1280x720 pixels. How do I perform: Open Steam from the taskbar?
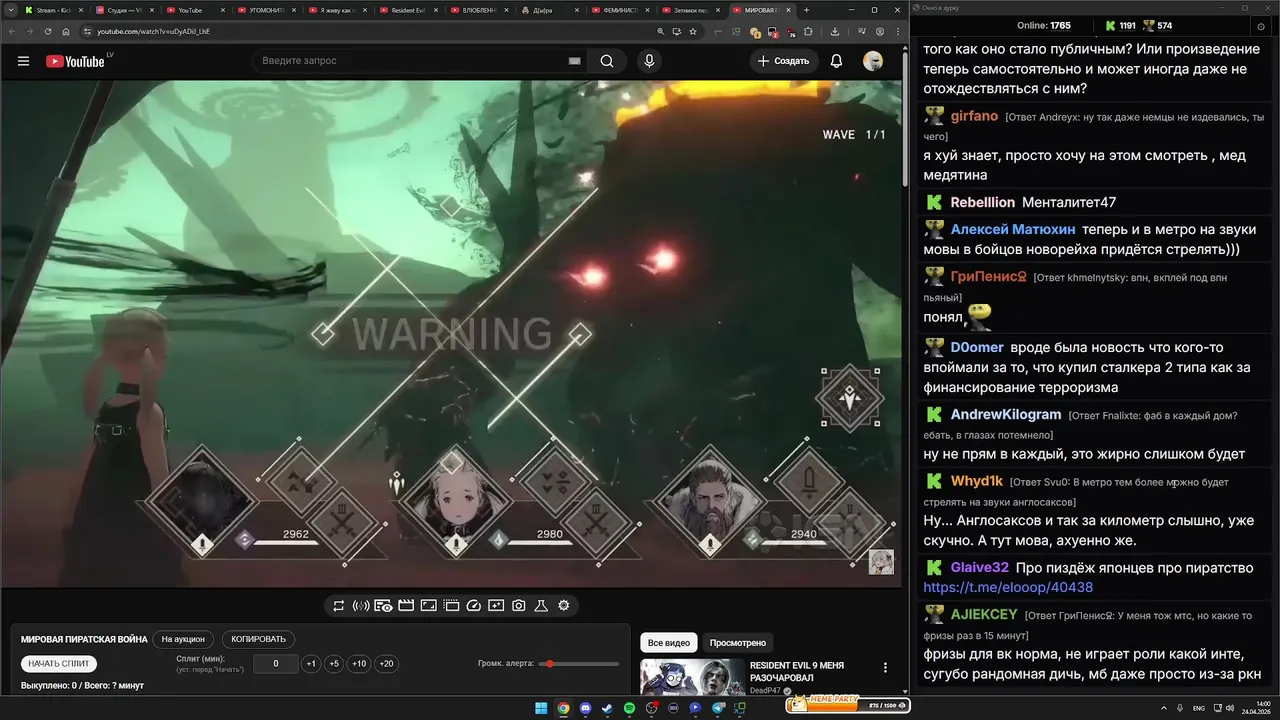click(x=607, y=708)
